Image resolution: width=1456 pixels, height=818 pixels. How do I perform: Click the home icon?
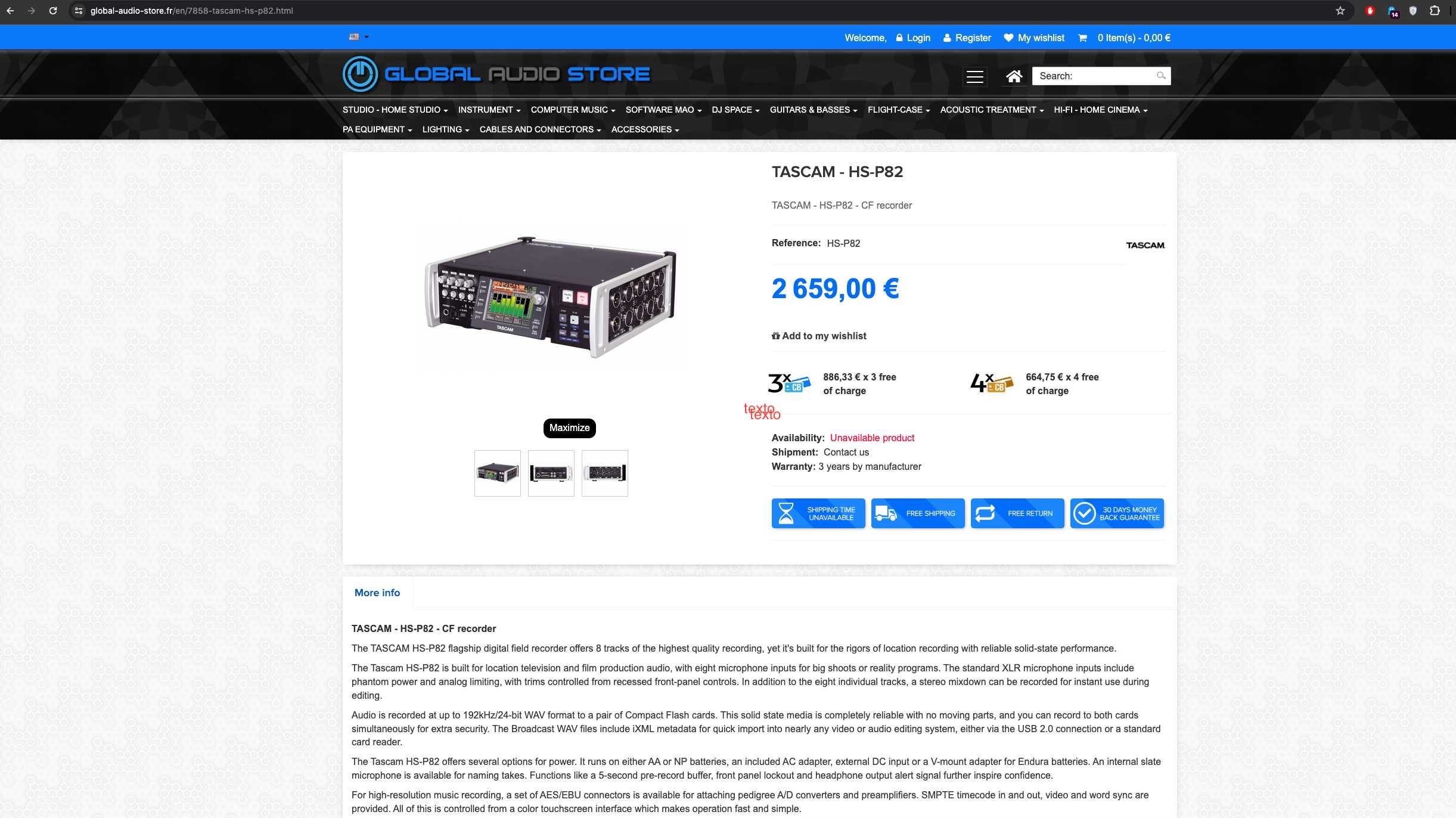1014,76
